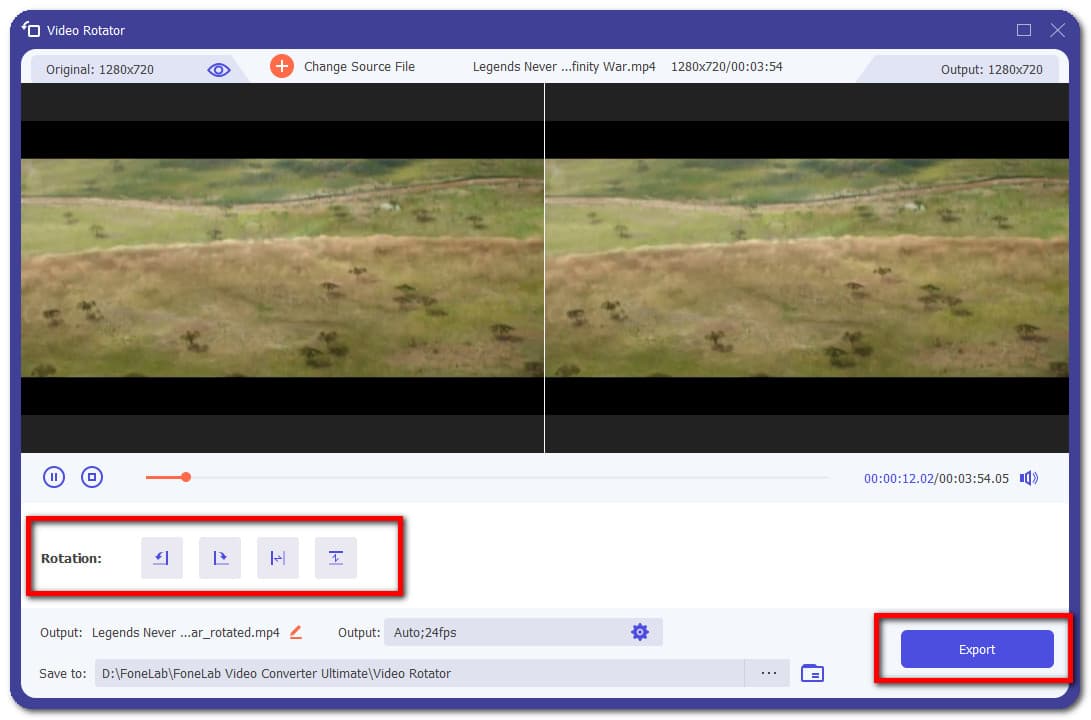Screen dimensions: 1091x720
Task: Flip video vertically
Action: pos(335,558)
